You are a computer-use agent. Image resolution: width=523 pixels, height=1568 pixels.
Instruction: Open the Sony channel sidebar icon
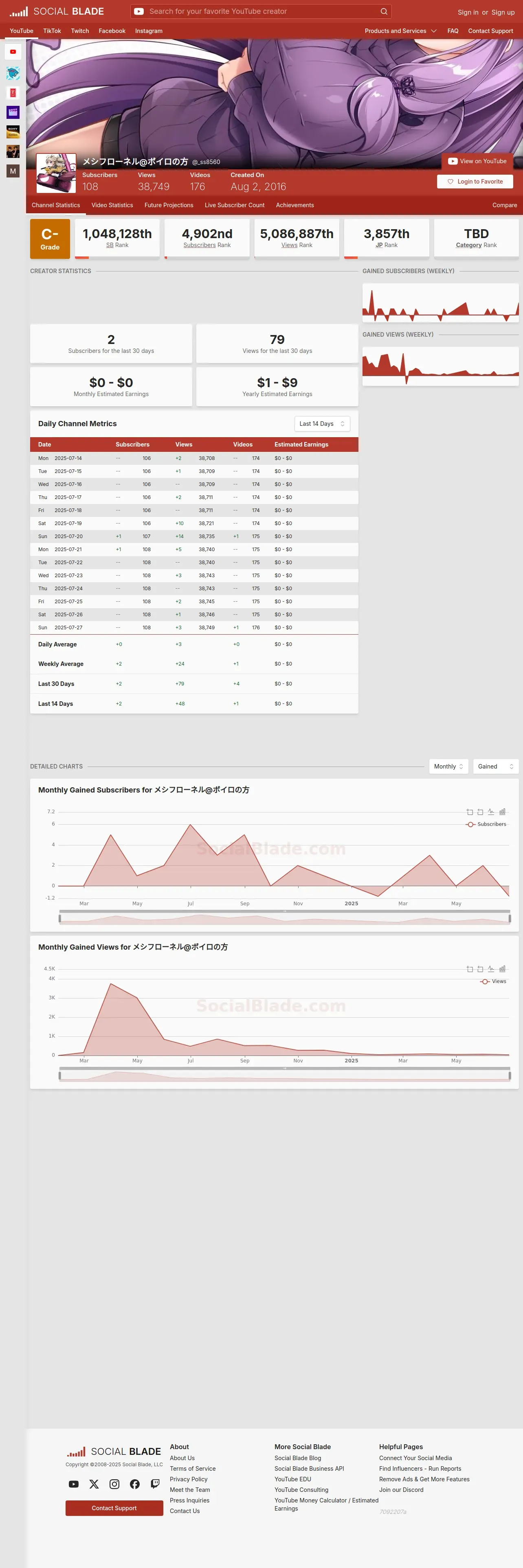click(13, 131)
